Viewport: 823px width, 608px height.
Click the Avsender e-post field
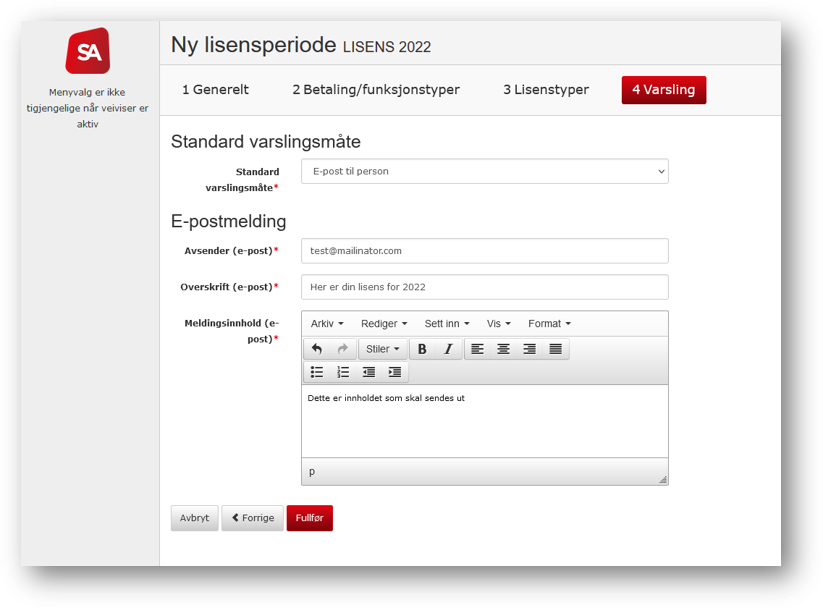coord(484,251)
